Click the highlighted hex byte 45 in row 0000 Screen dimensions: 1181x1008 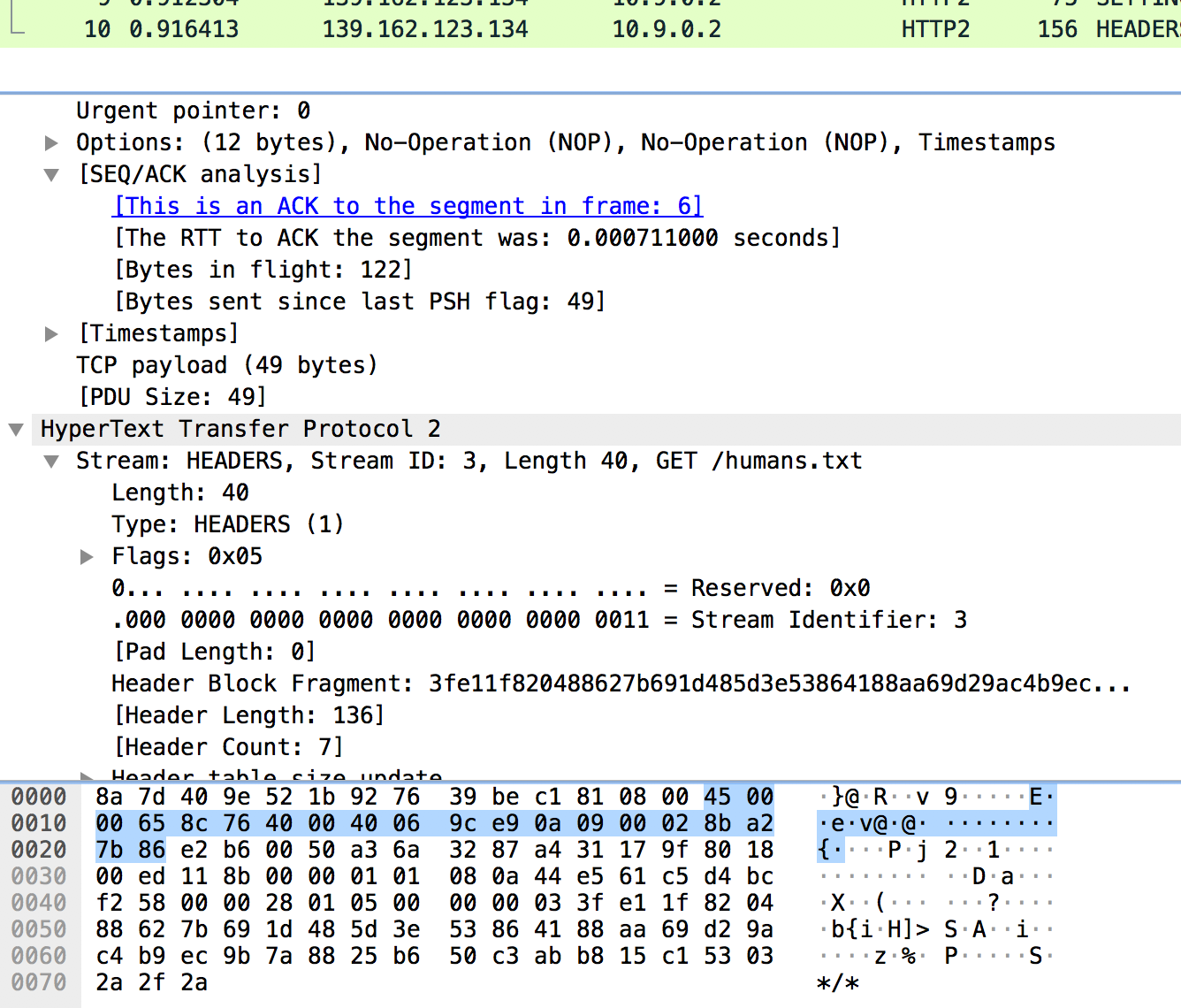click(x=718, y=797)
